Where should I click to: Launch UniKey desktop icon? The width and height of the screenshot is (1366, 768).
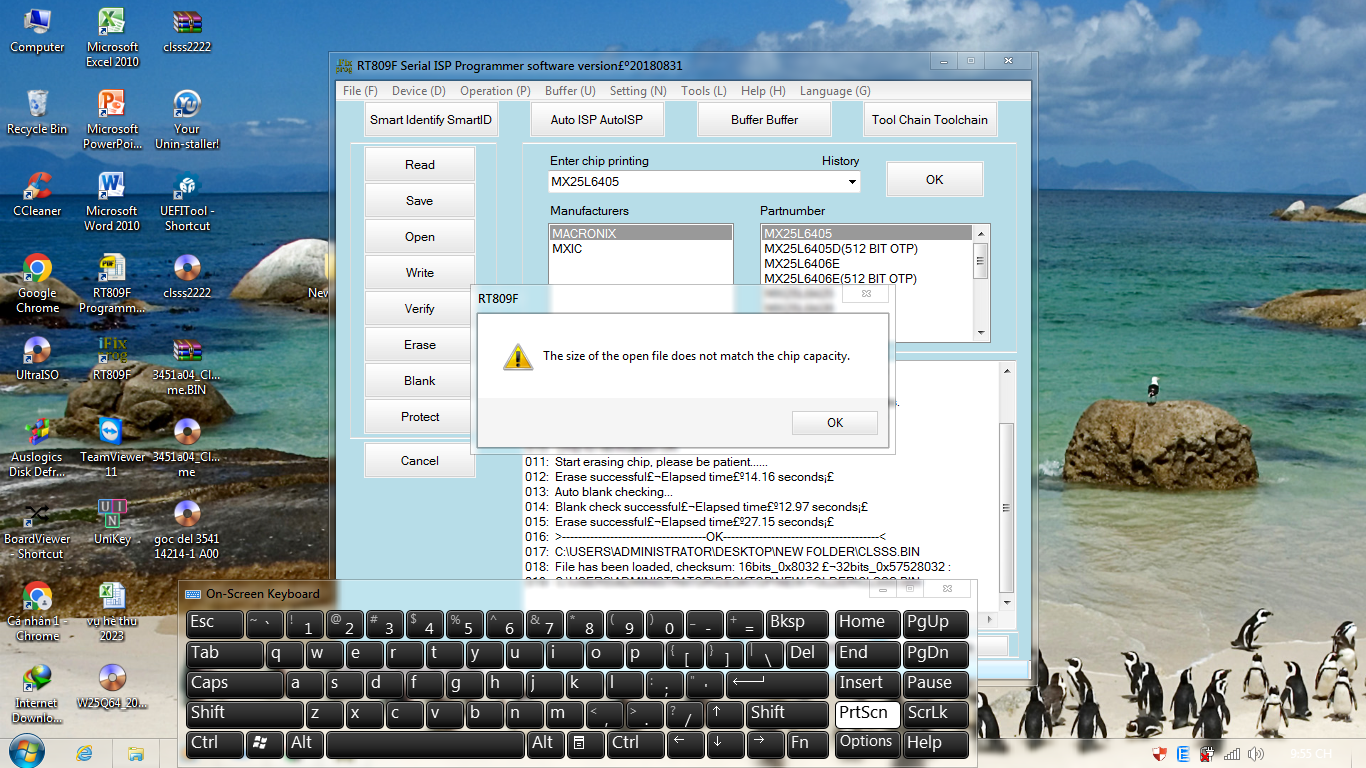click(112, 522)
